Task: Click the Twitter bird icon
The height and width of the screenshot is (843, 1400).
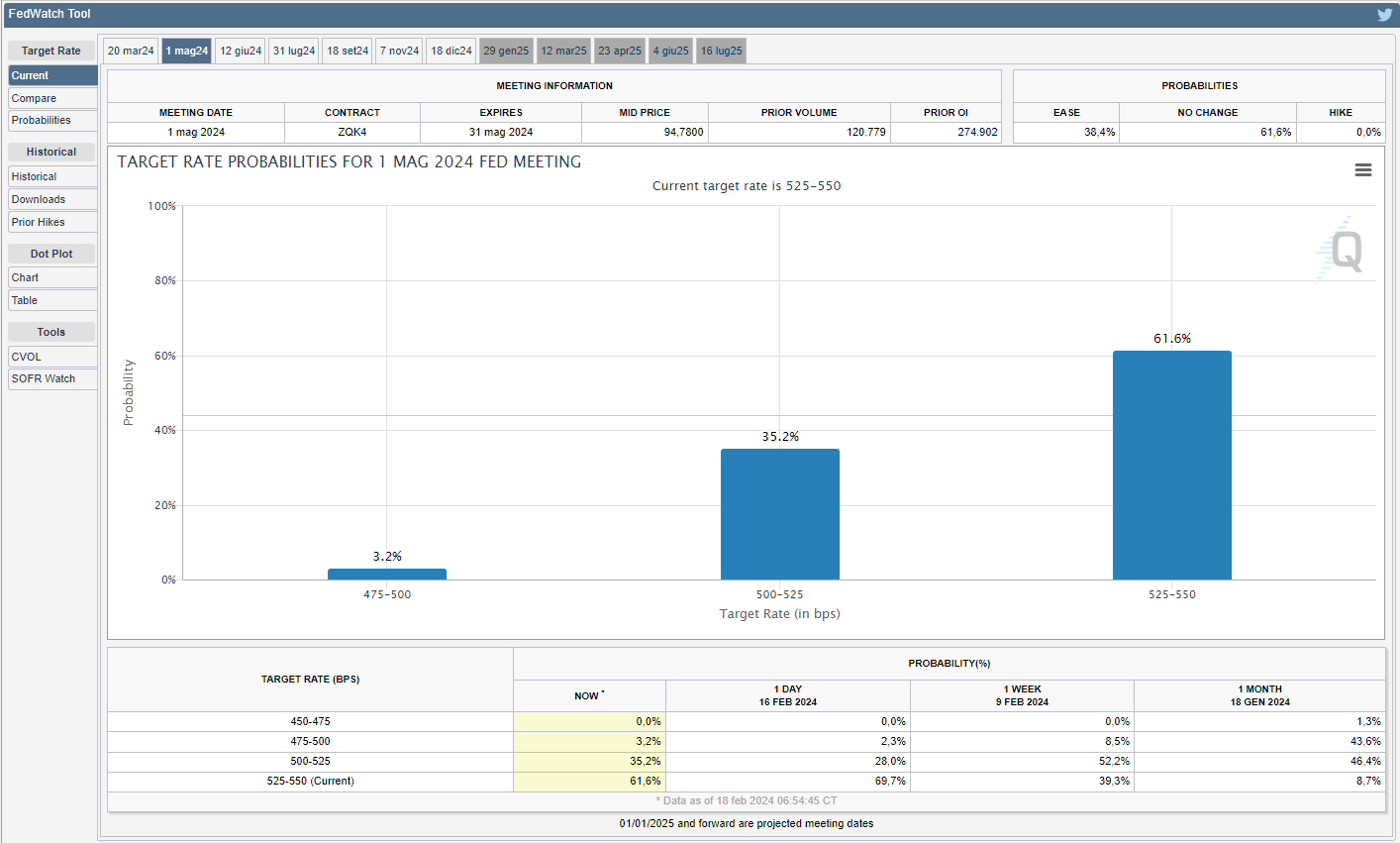Action: tap(1384, 15)
